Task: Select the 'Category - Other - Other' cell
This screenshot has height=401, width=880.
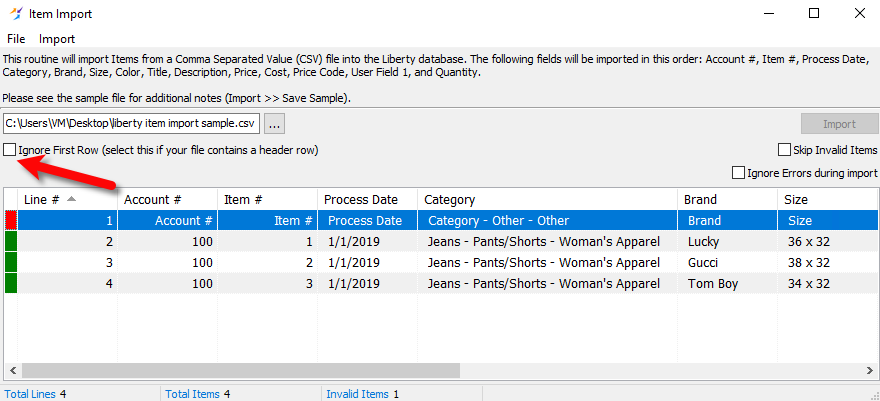Action: pyautogui.click(x=548, y=220)
